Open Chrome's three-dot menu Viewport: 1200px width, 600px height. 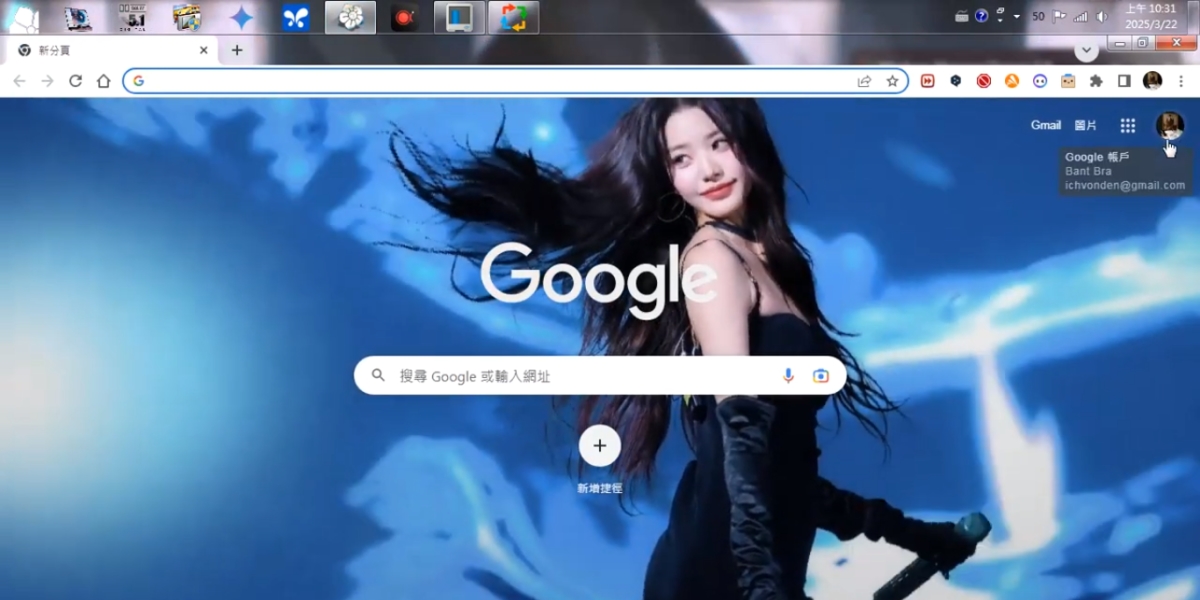coord(1181,81)
